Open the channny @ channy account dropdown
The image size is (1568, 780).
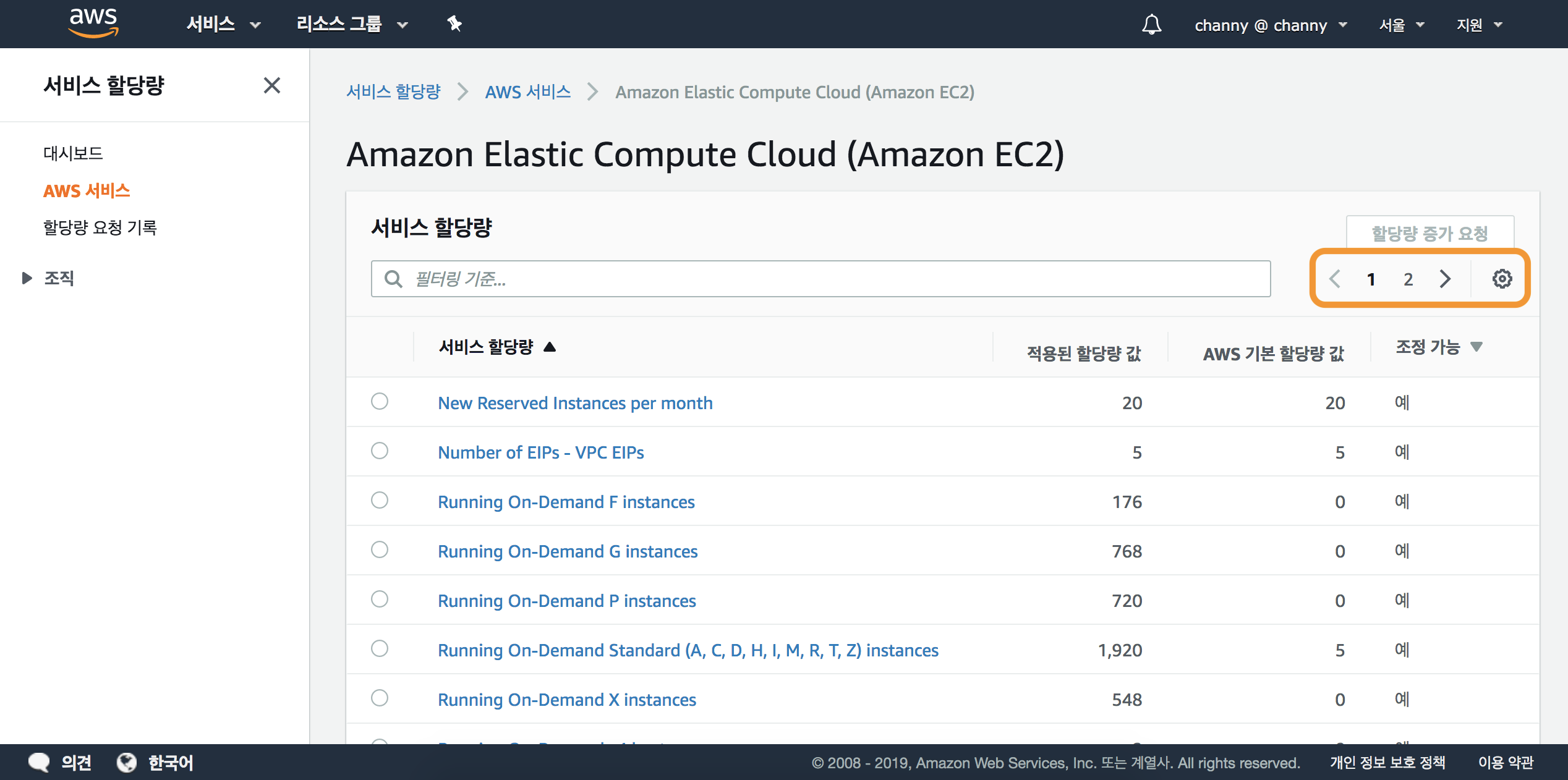click(1271, 25)
